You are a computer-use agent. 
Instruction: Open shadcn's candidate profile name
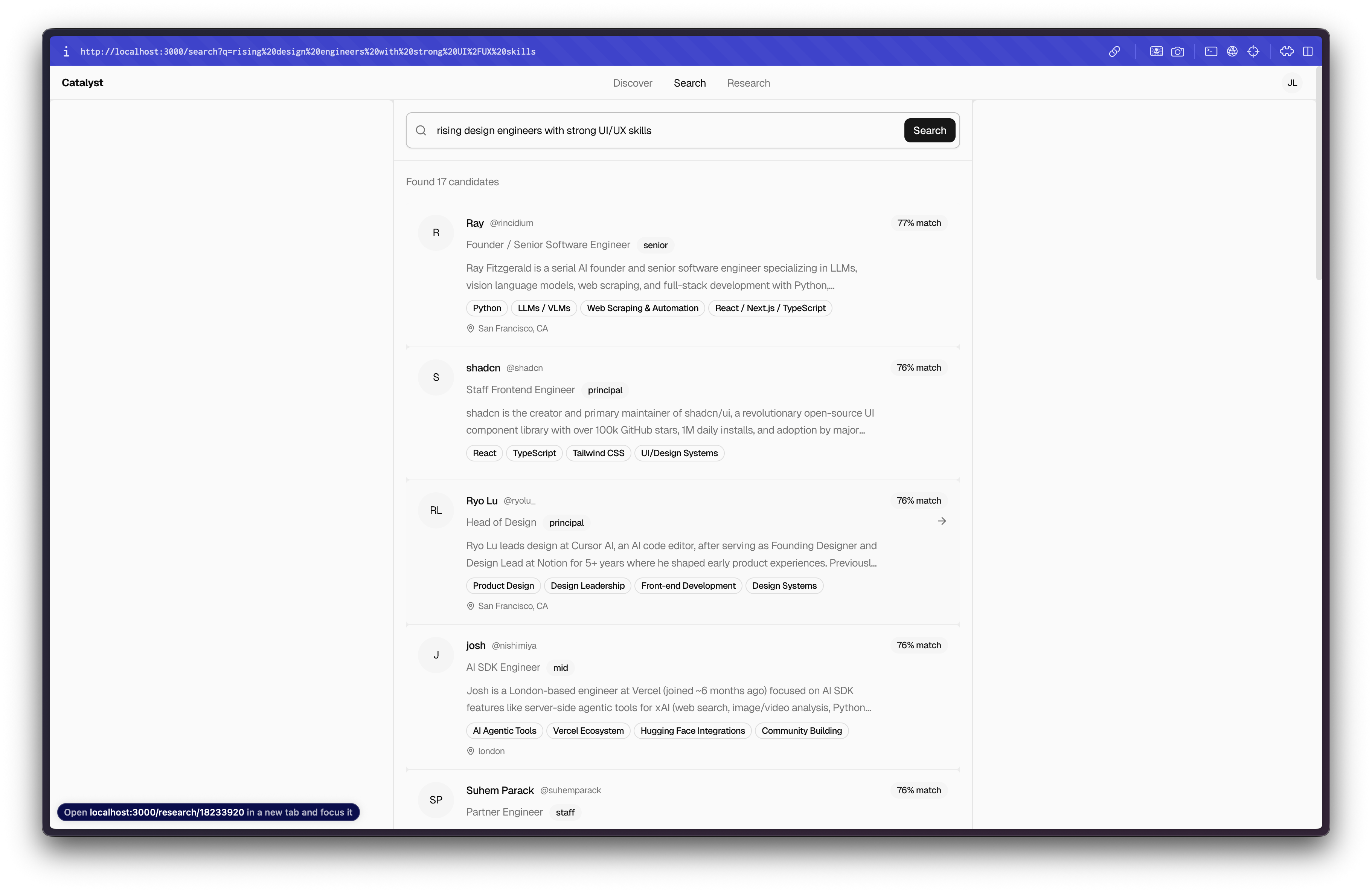tap(483, 368)
